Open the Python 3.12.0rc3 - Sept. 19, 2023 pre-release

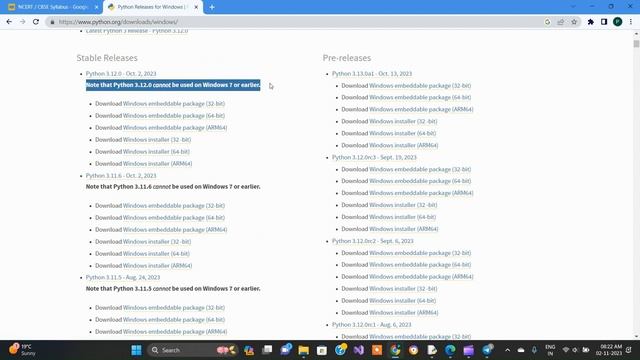(374, 157)
